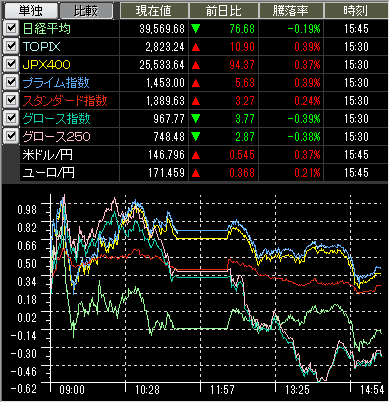Select the 米ドル/円 row label
The height and width of the screenshot is (403, 390).
click(x=47, y=155)
